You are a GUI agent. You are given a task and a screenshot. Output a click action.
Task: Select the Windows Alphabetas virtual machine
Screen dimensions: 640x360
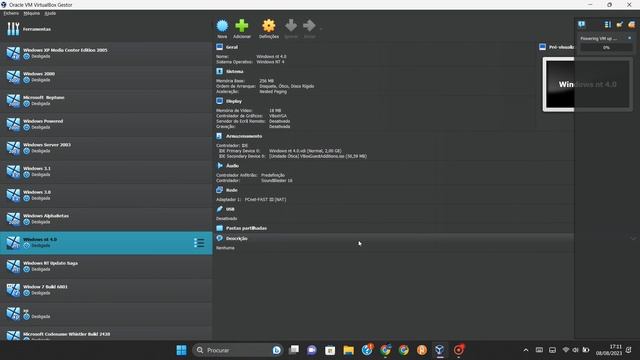(106, 219)
